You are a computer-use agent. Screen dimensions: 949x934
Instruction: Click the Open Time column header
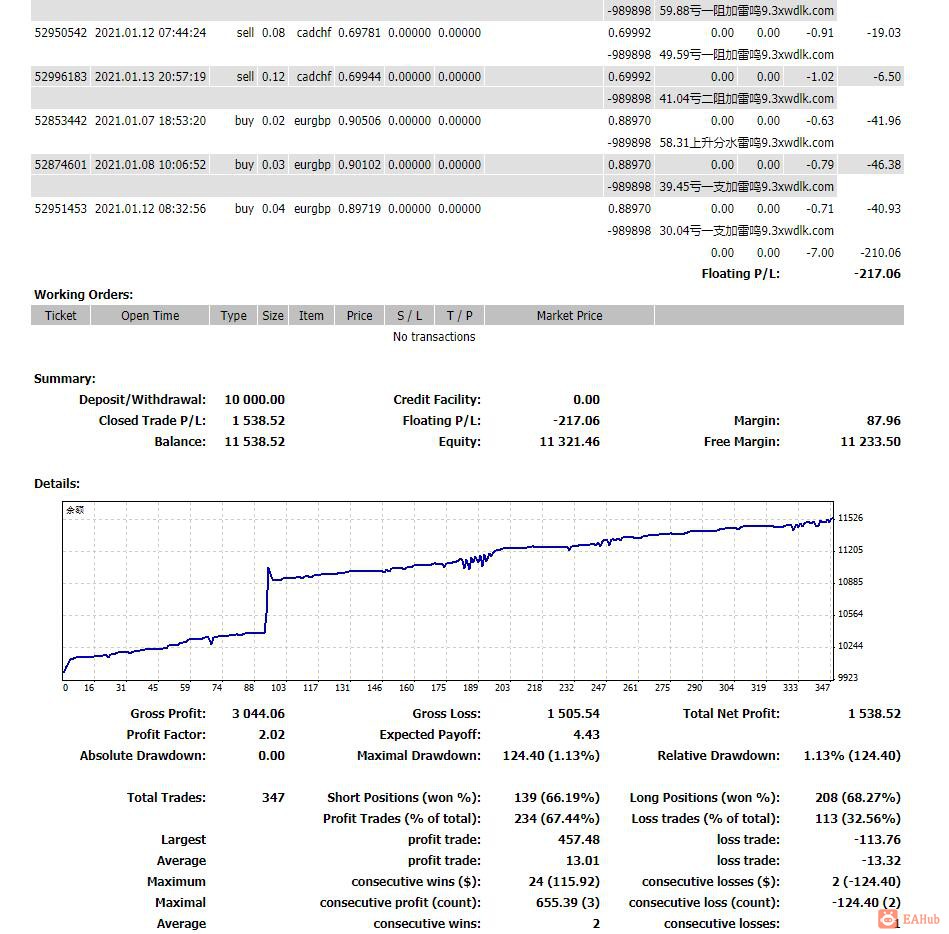click(x=150, y=315)
